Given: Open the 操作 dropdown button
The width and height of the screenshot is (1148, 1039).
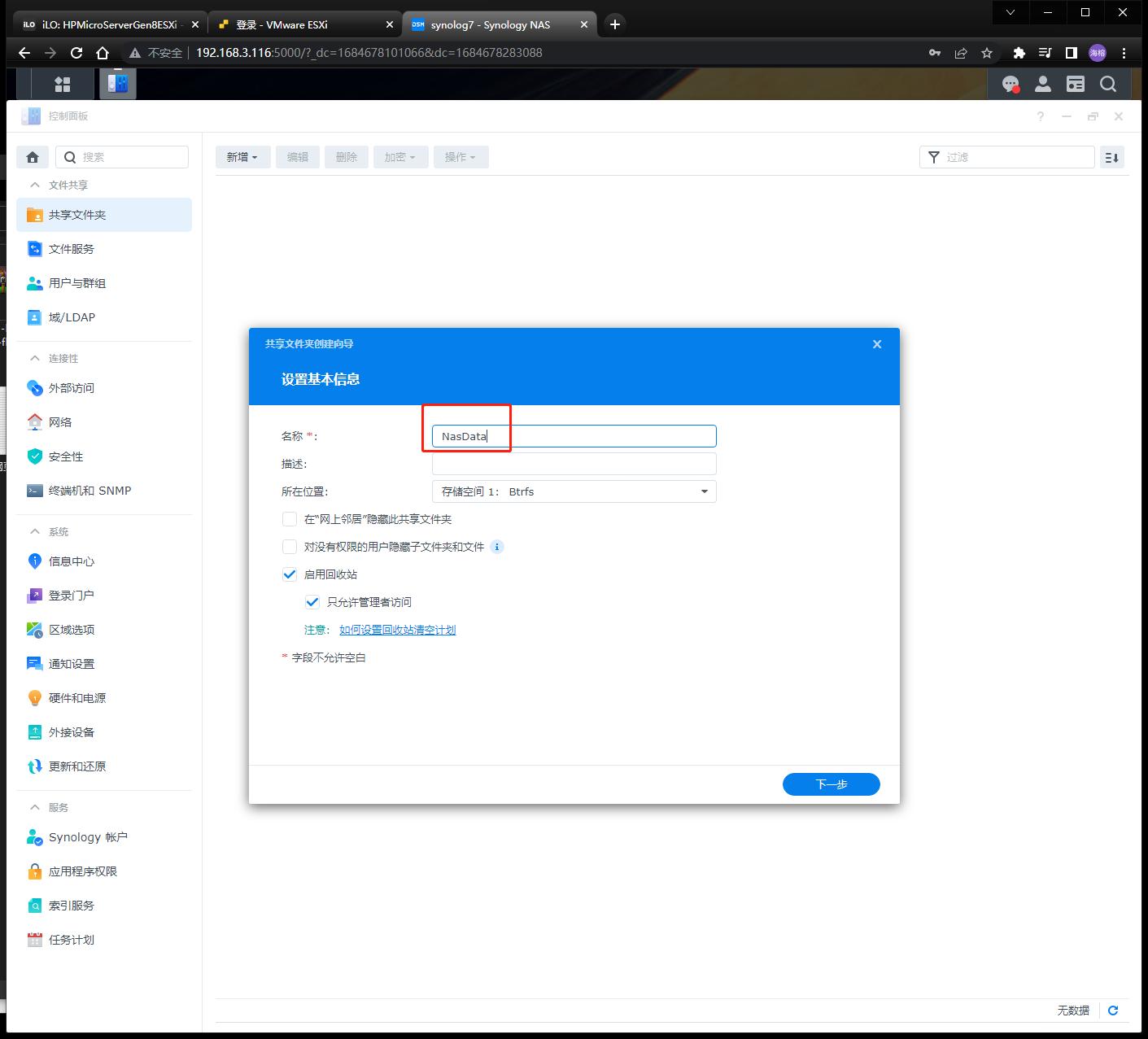Looking at the screenshot, I should pyautogui.click(x=461, y=157).
